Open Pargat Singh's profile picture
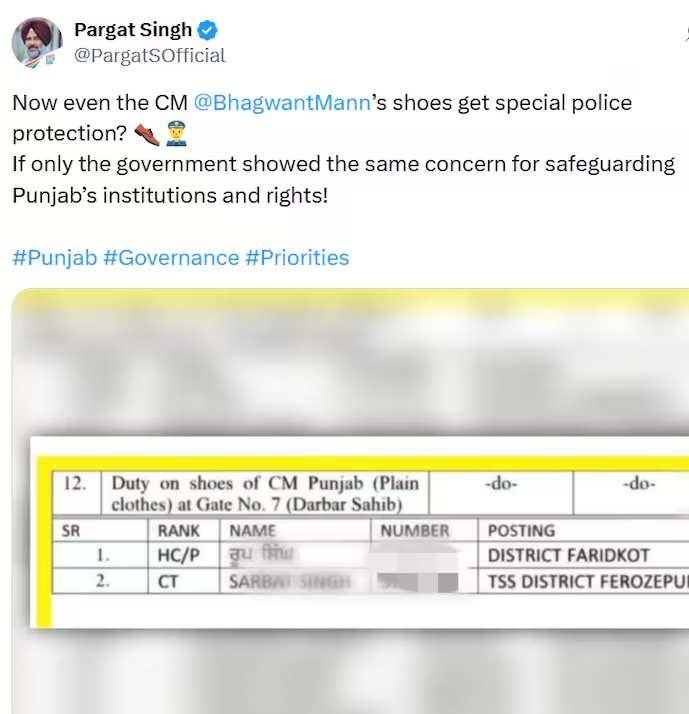Screen dimensions: 689x714 click(x=37, y=43)
